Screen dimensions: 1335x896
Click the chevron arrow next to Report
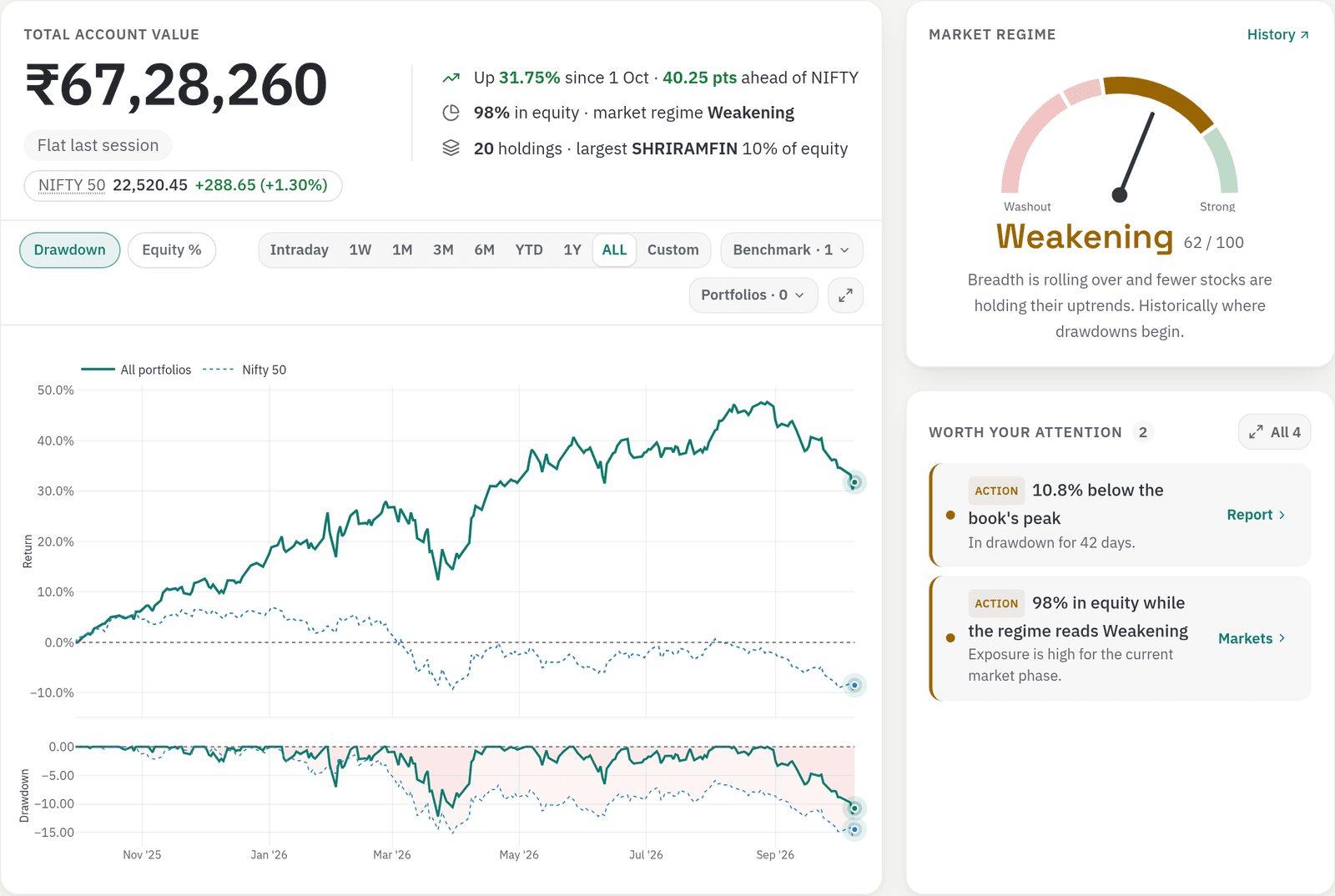click(x=1282, y=515)
